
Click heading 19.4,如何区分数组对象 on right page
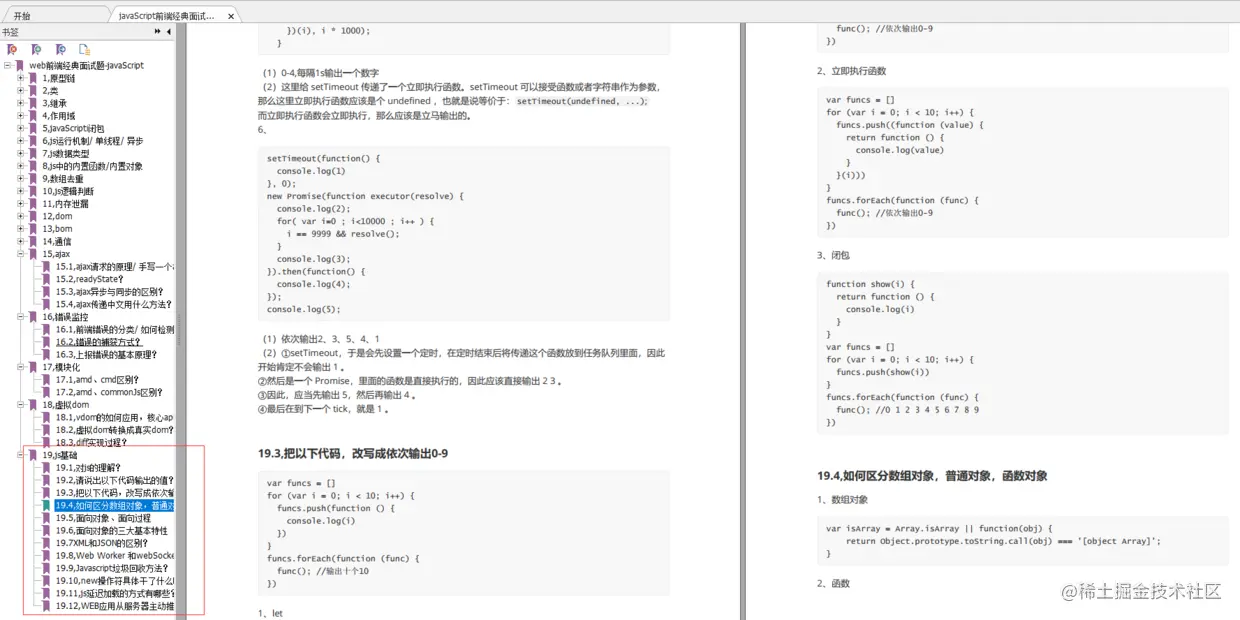click(x=932, y=476)
